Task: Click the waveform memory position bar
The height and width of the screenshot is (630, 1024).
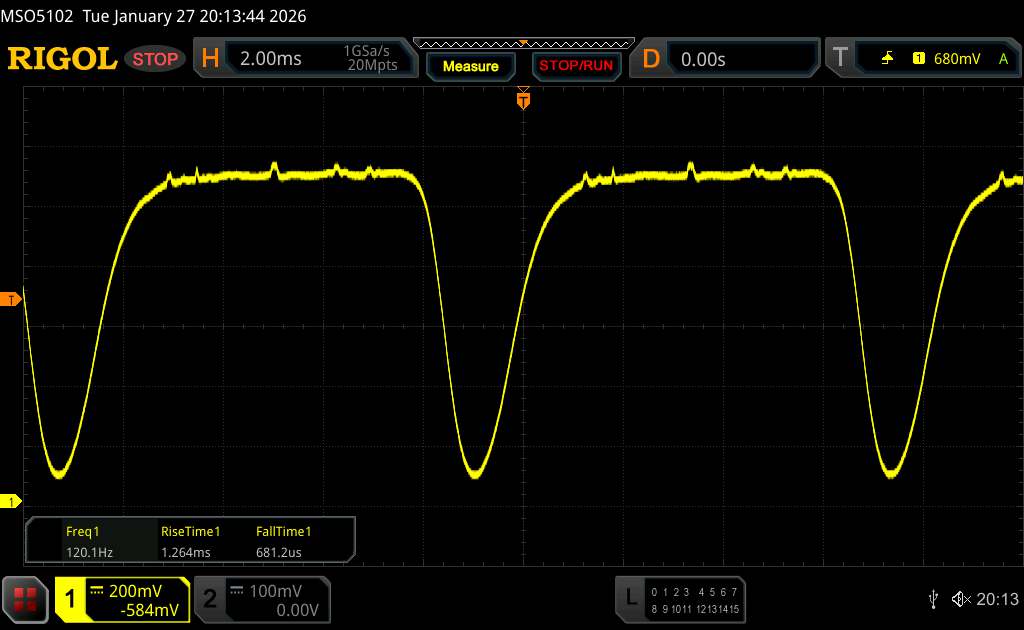Action: 523,43
